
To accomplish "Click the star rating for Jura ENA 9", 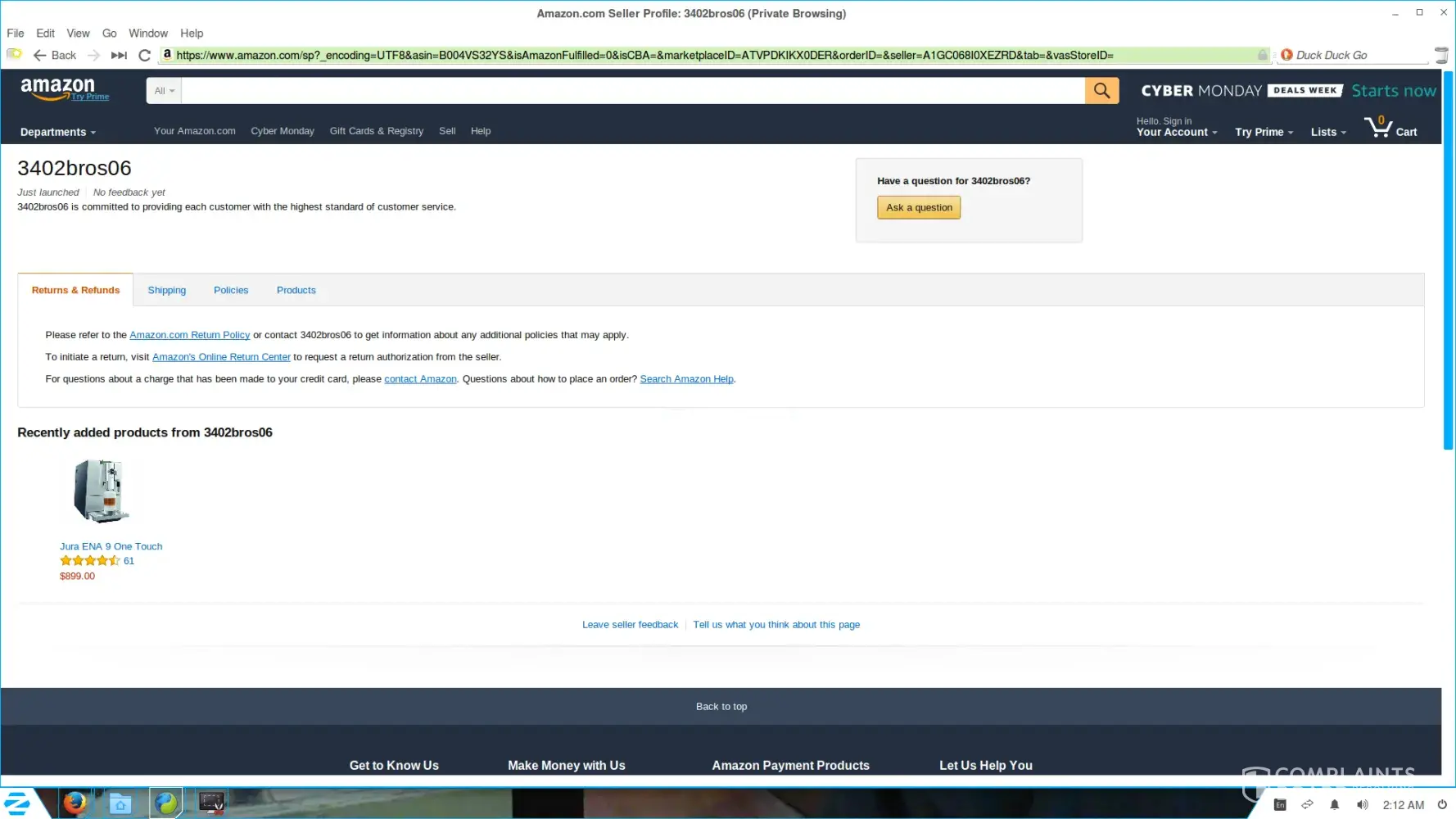I will click(x=90, y=561).
